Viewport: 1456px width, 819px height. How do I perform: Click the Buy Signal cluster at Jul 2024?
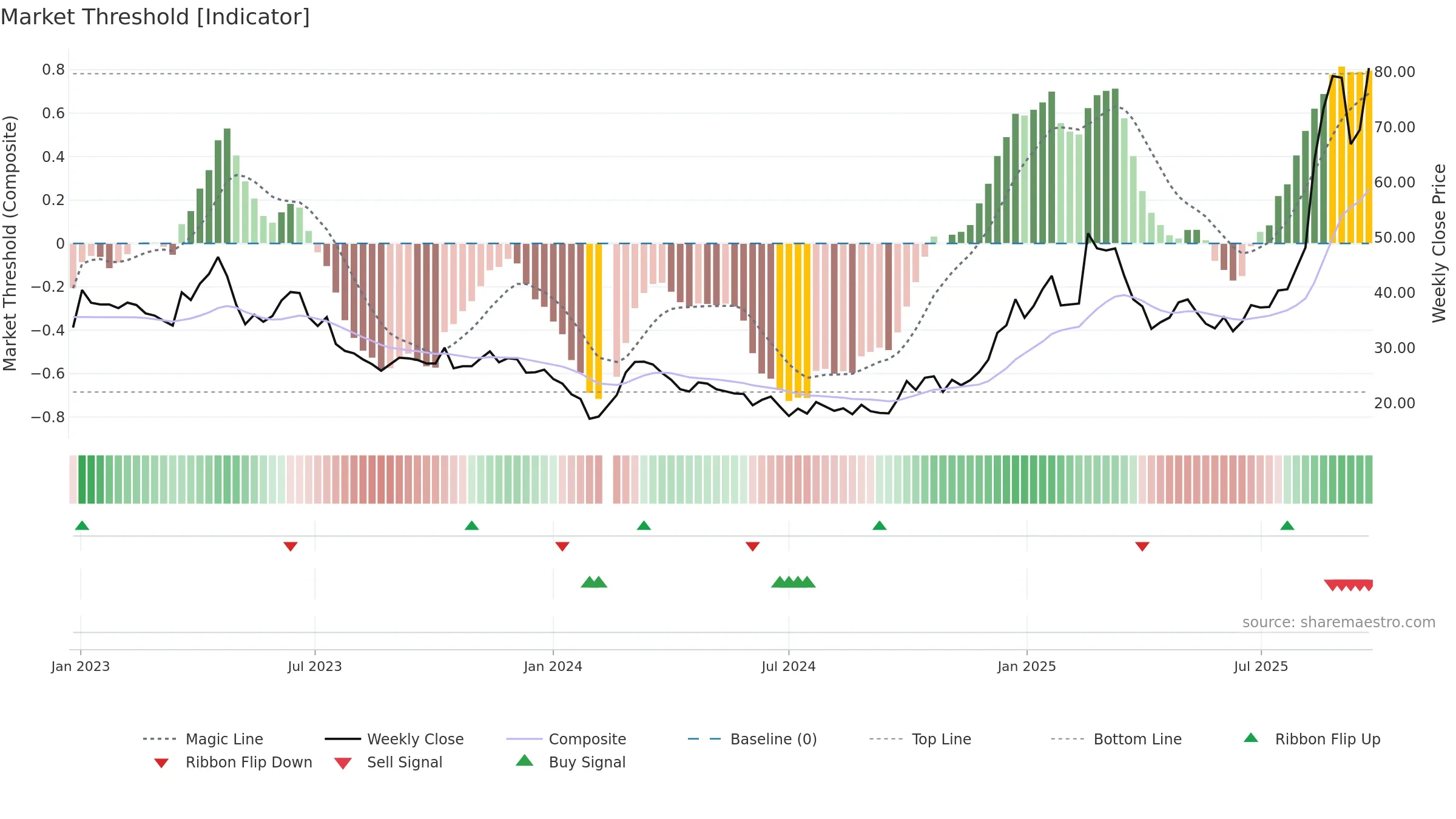pyautogui.click(x=794, y=582)
